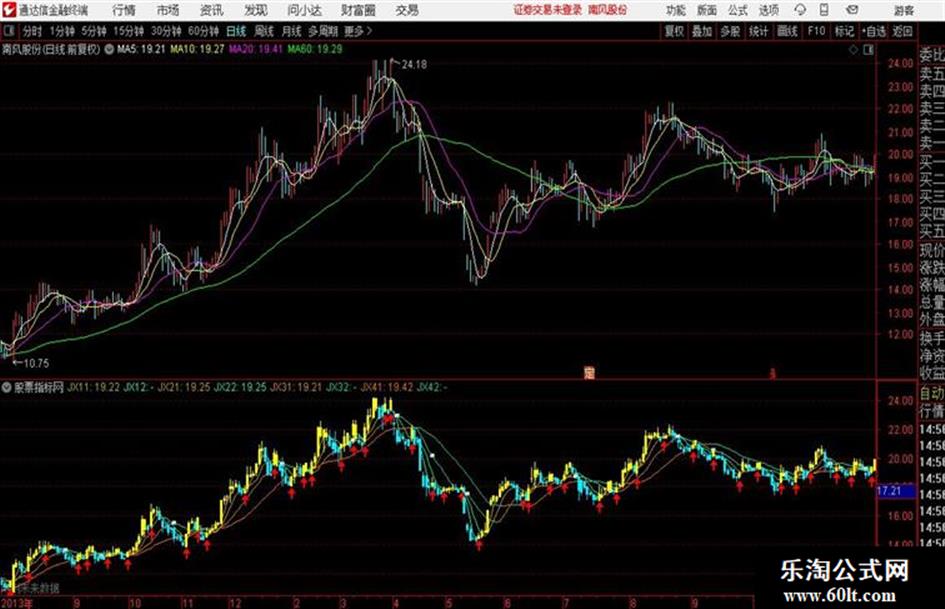Open the 版面 menu

point(707,10)
